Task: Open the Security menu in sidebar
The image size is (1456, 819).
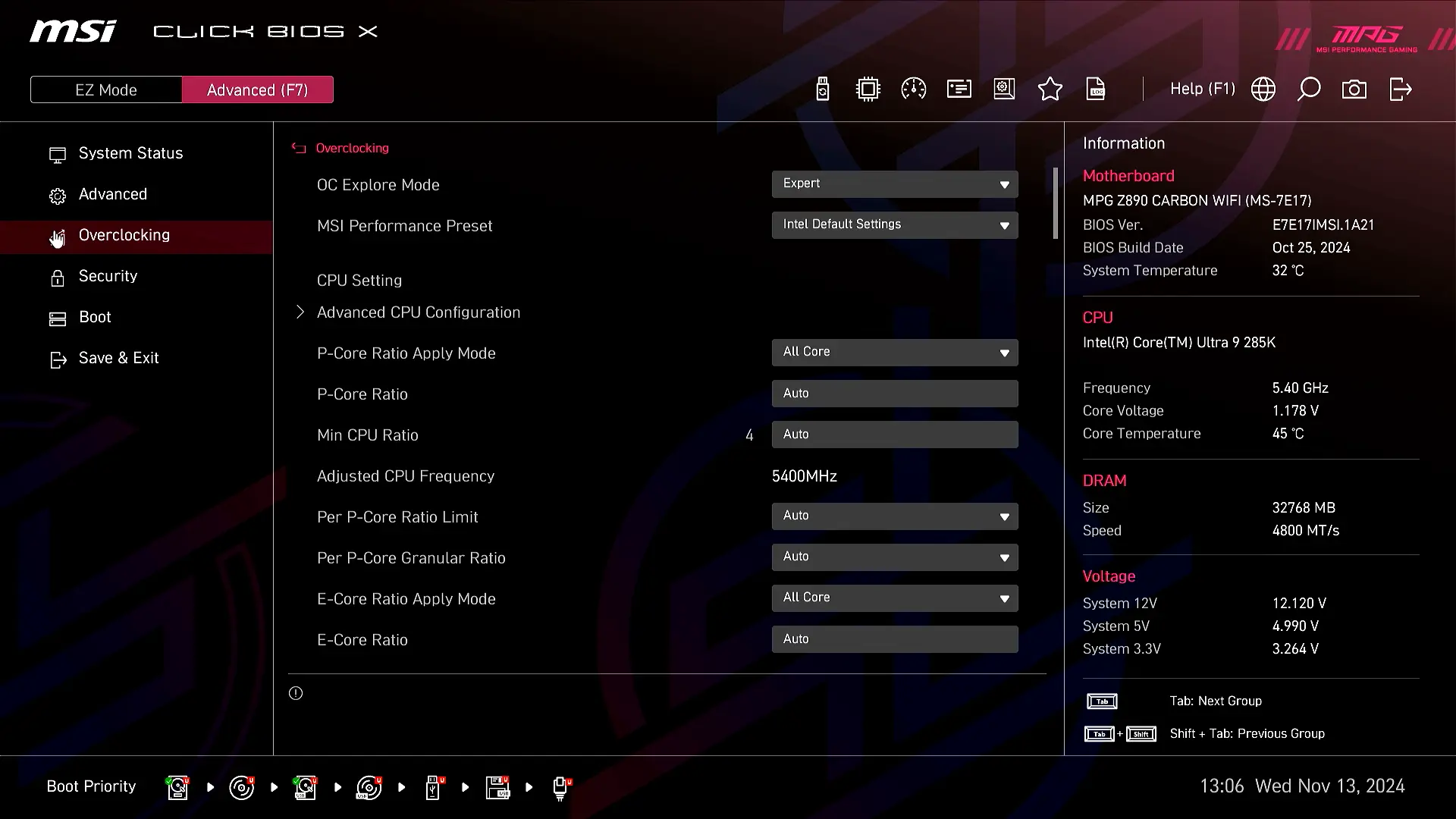Action: click(108, 276)
